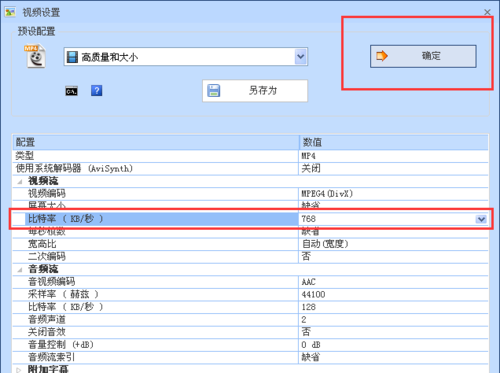Click the 0 dB volume value

pyautogui.click(x=393, y=345)
